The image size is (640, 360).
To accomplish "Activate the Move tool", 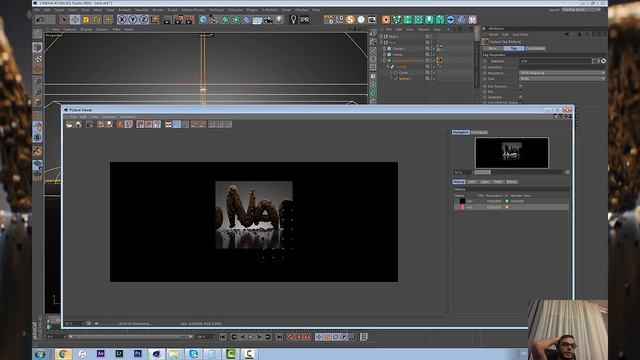I will 75,19.
